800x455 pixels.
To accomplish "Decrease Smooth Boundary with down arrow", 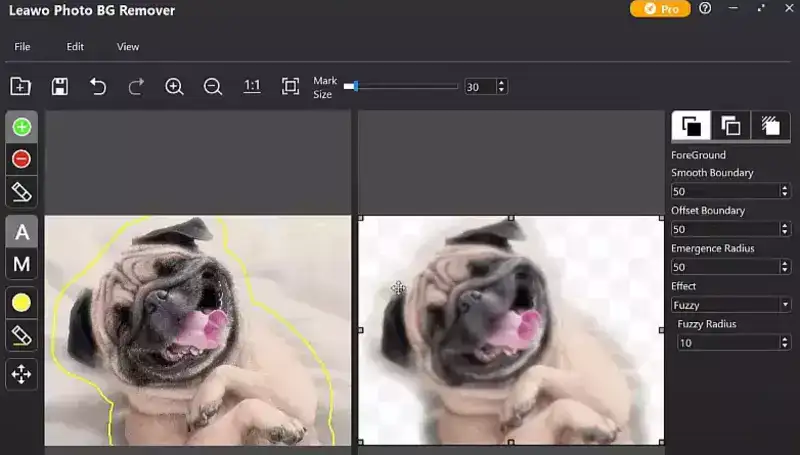I will (x=785, y=195).
